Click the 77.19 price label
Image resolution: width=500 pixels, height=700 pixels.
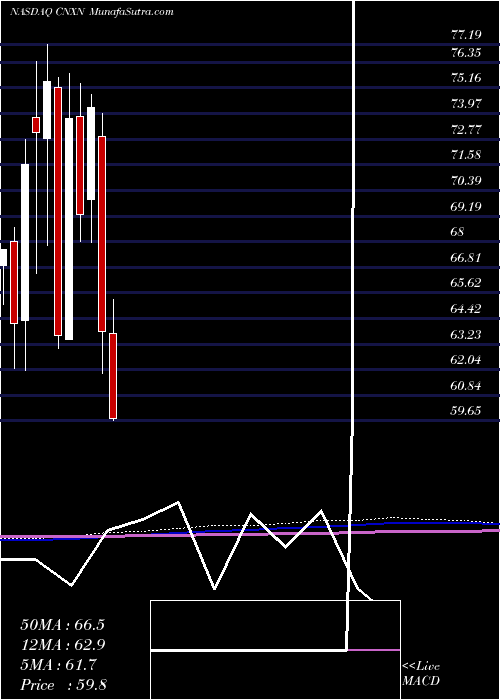(x=467, y=33)
